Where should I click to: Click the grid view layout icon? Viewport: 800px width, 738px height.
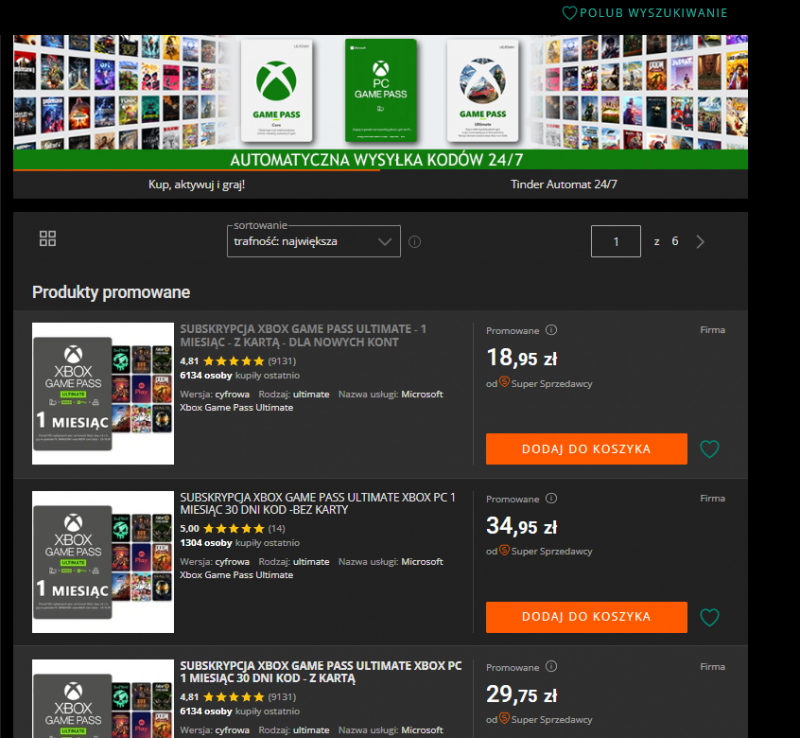[x=47, y=239]
